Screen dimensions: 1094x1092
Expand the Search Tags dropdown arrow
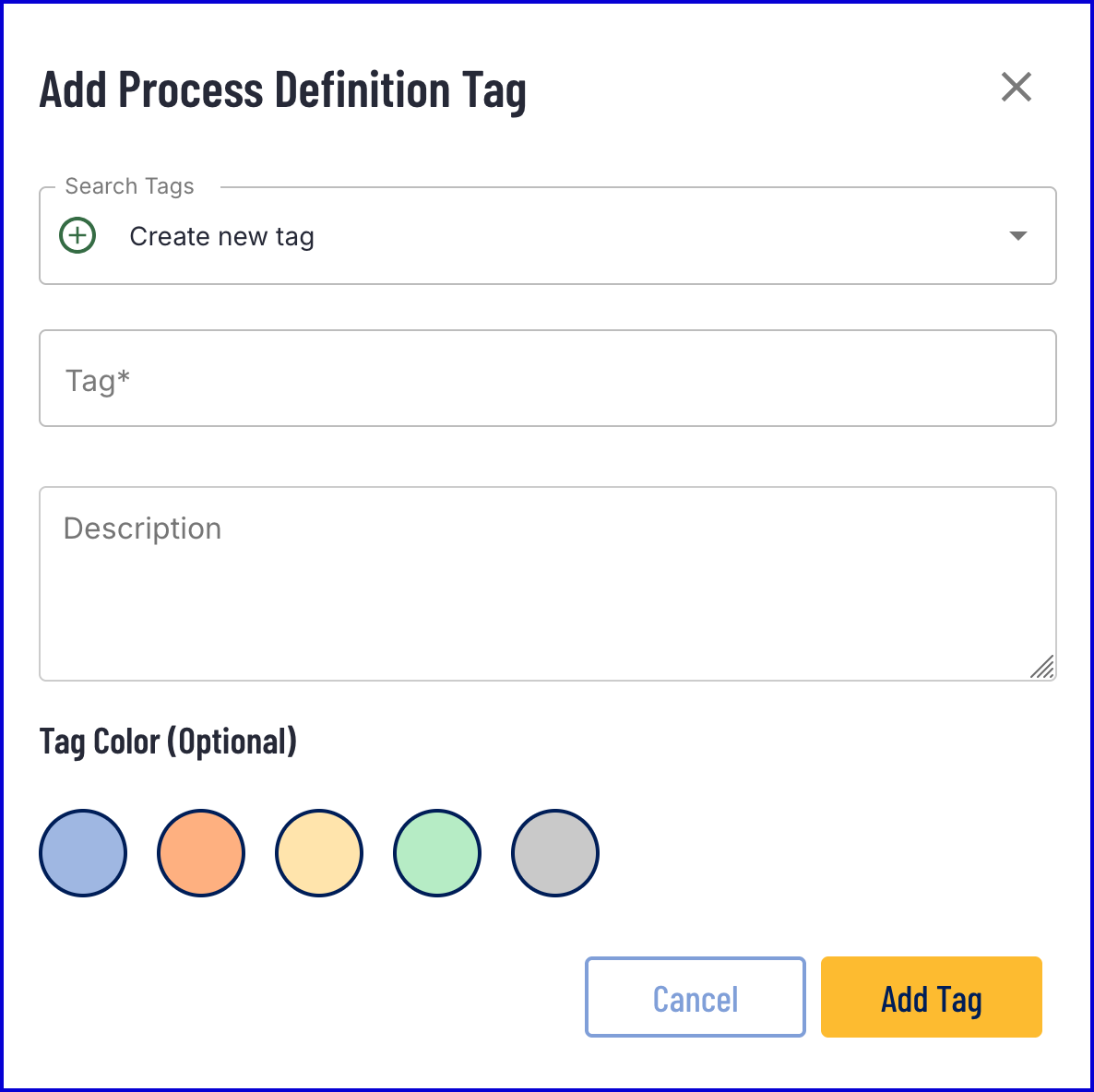click(x=1018, y=236)
